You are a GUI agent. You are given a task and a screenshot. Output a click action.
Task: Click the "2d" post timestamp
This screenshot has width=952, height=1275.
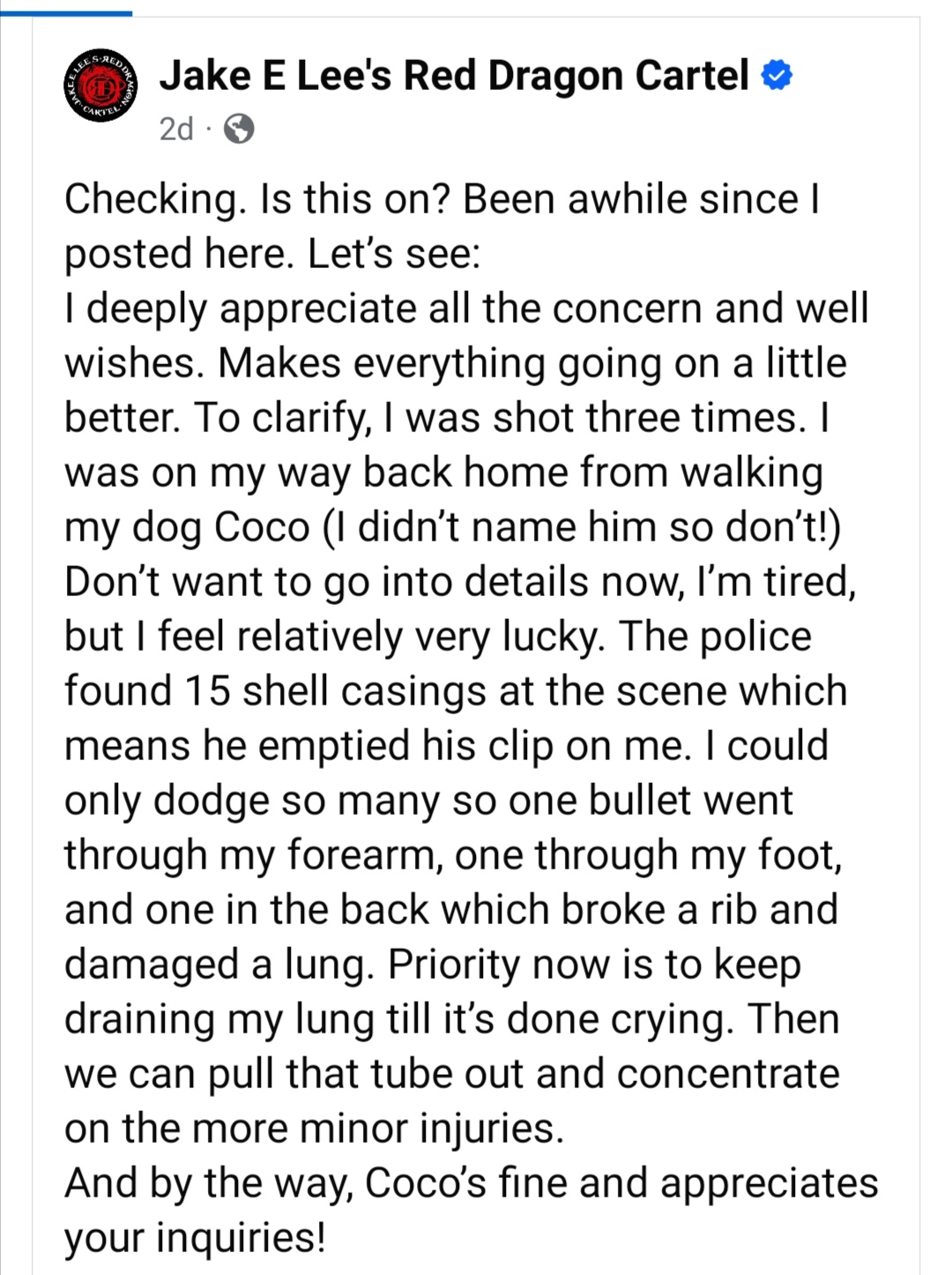click(175, 130)
